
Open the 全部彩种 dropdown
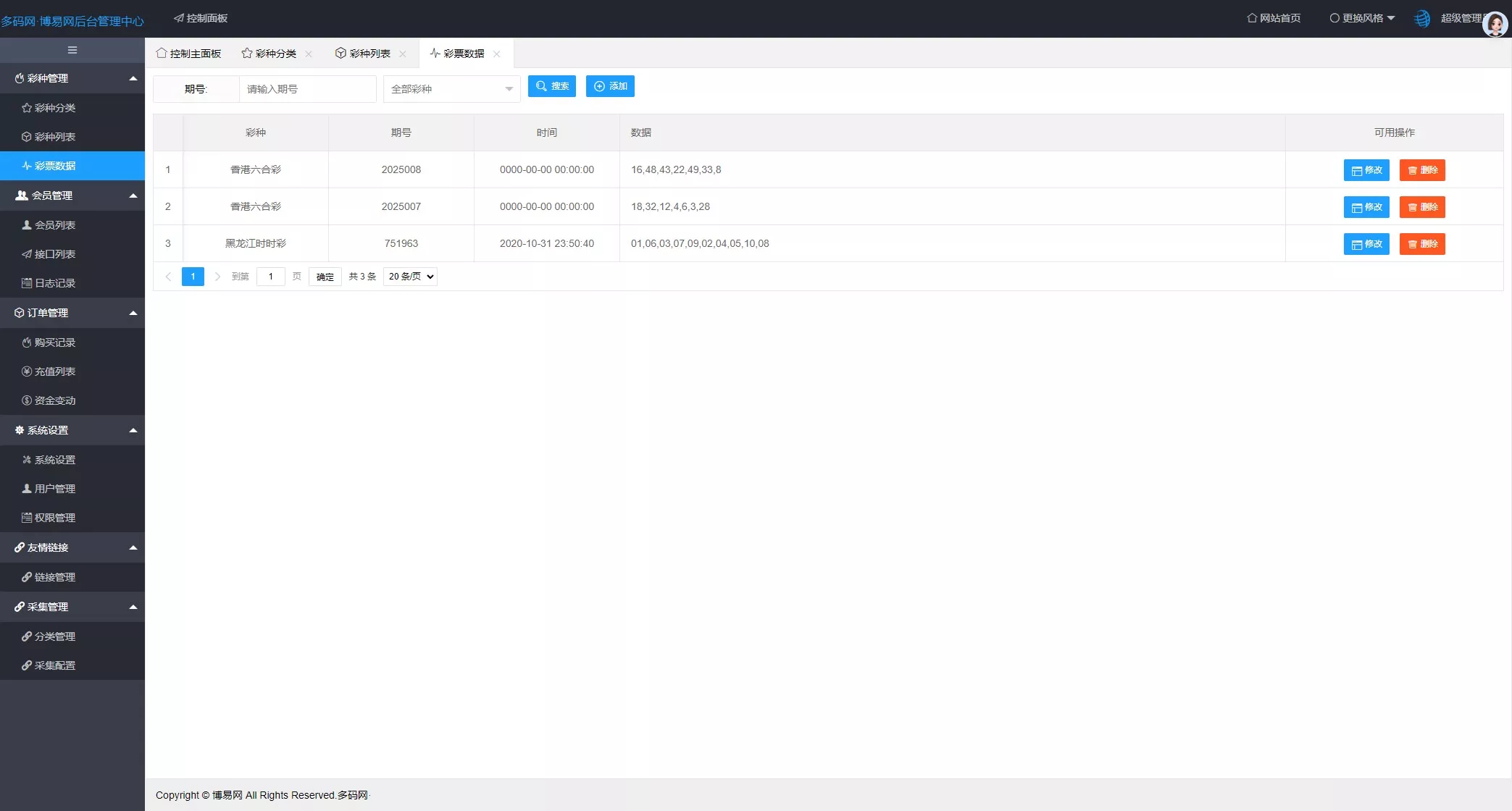(x=451, y=88)
